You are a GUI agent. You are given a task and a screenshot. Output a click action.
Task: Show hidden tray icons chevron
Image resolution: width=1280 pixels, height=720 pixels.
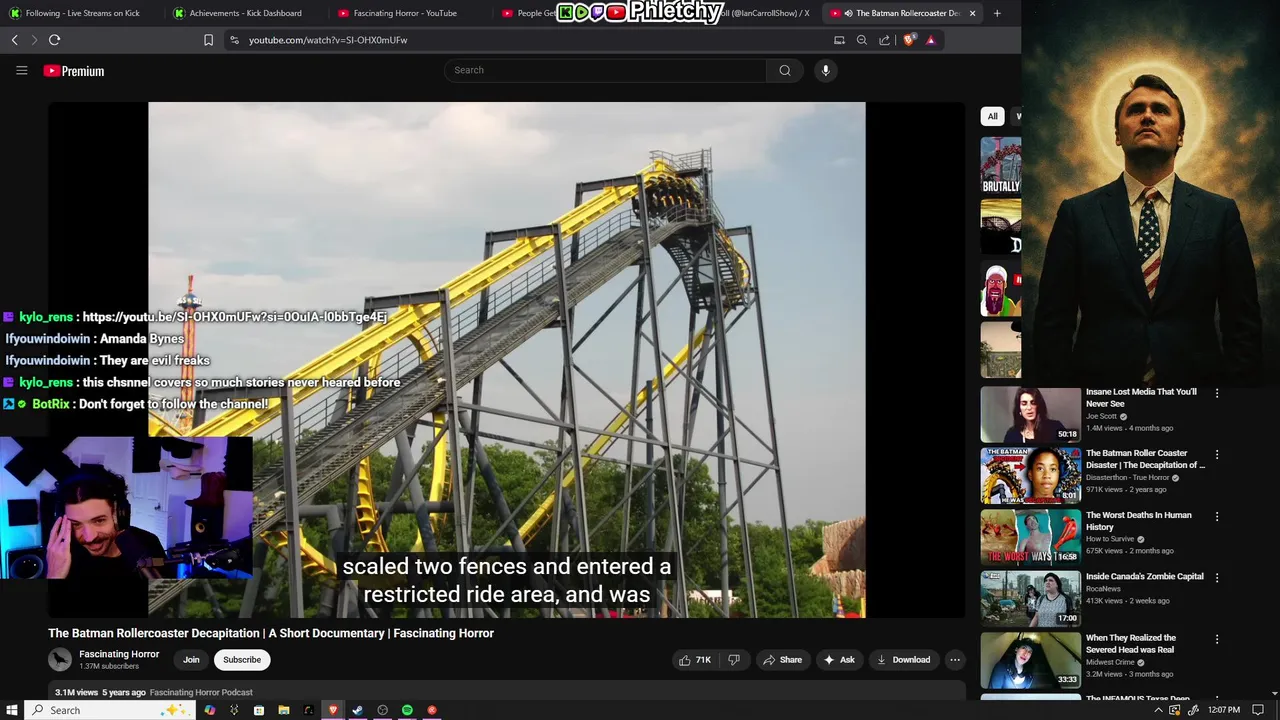tap(1158, 710)
